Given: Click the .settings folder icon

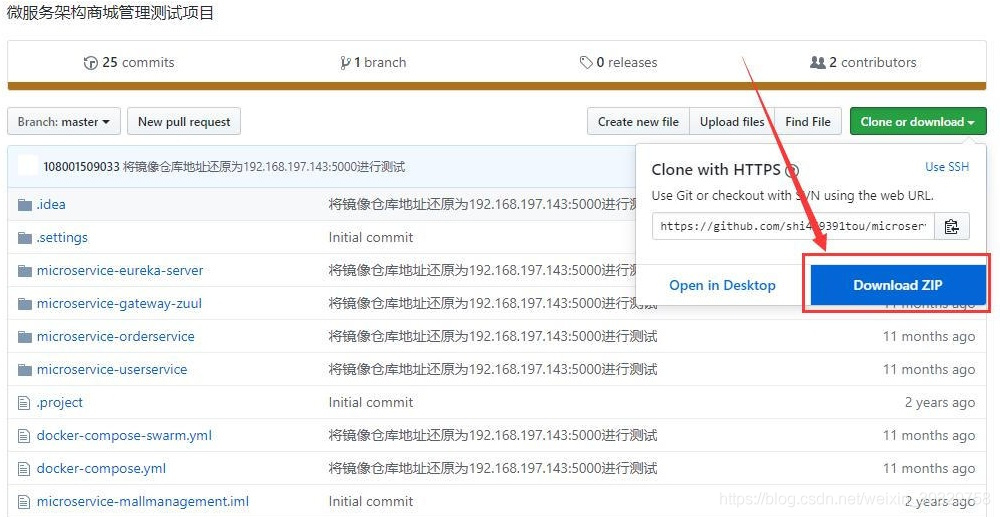Looking at the screenshot, I should pos(25,238).
